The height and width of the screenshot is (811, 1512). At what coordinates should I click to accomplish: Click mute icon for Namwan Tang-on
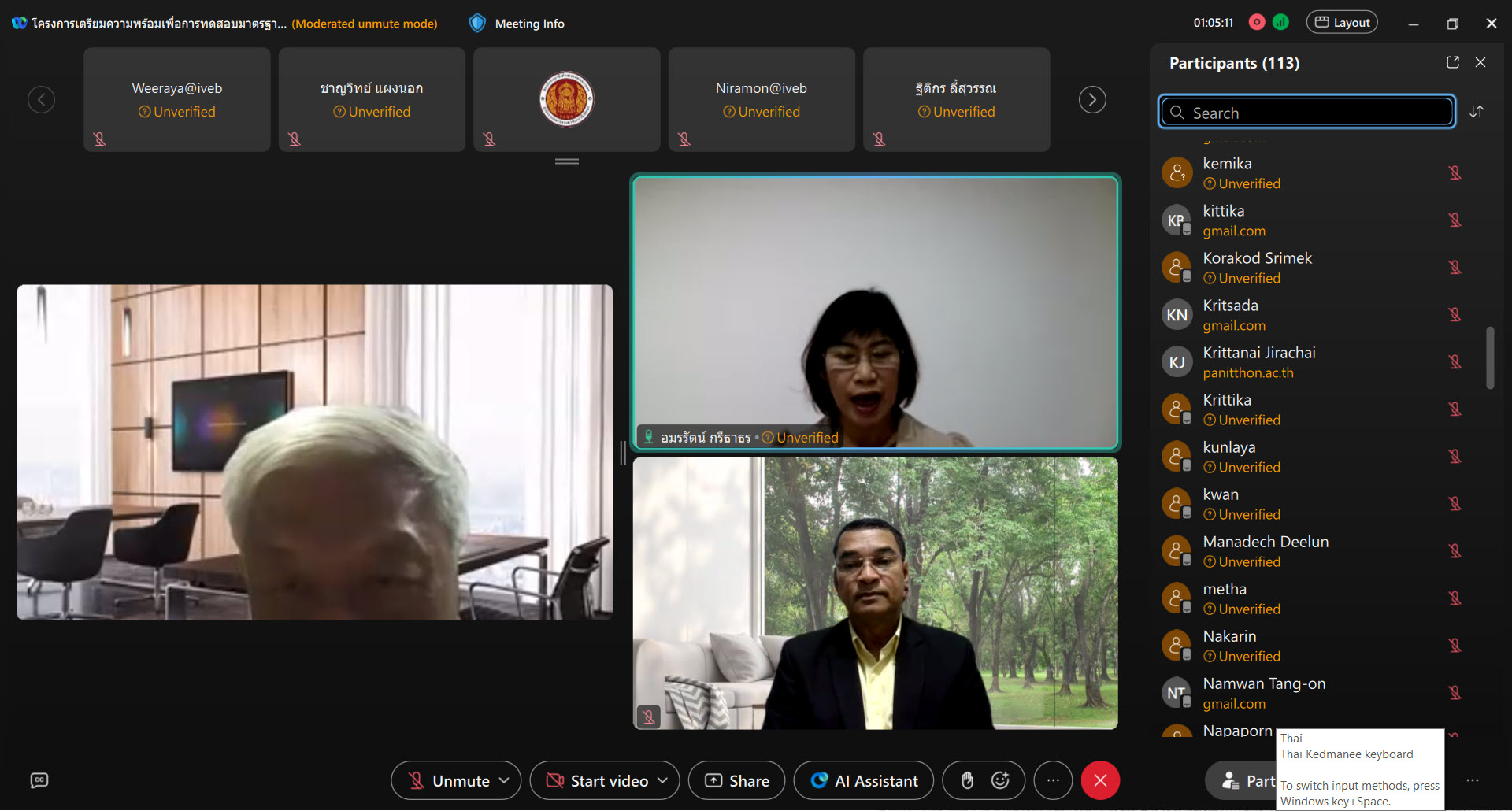pyautogui.click(x=1455, y=692)
